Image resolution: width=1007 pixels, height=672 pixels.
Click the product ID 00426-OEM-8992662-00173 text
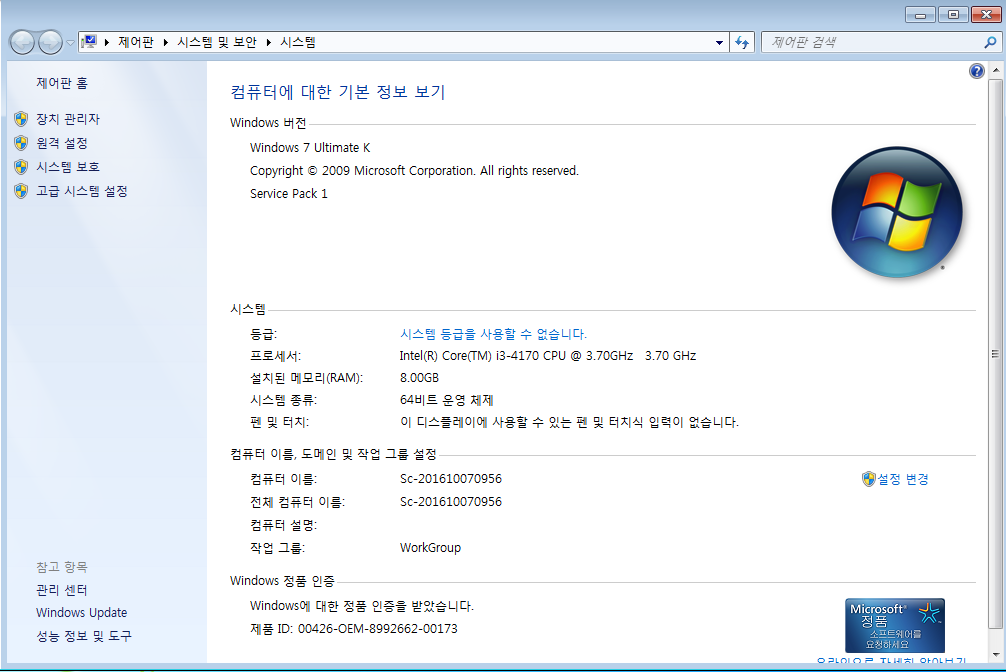[378, 629]
